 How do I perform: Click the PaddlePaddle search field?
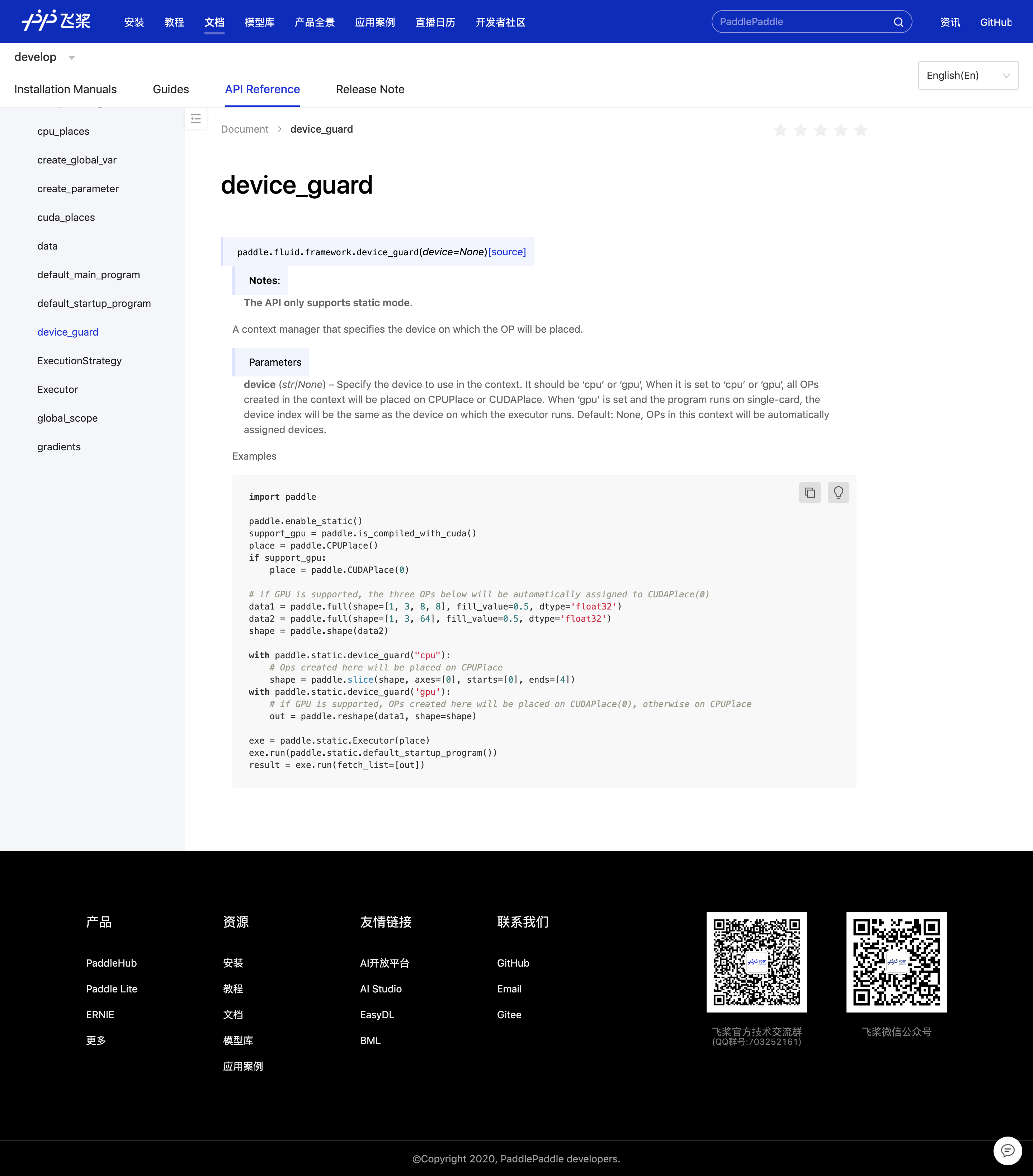(800, 22)
